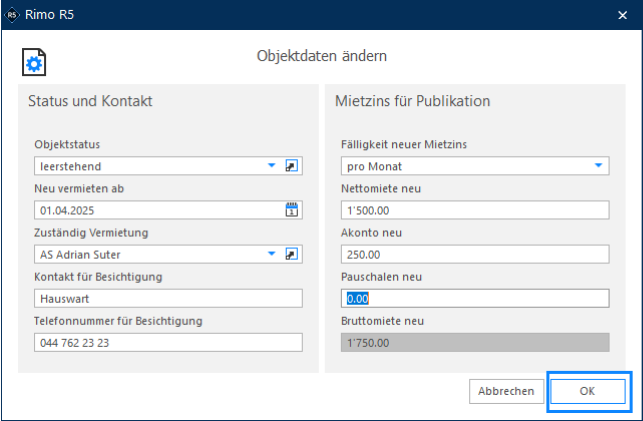Viewport: 643px width, 421px height.
Task: Click the Telefonnummer für Besichtigung field
Action: point(169,343)
